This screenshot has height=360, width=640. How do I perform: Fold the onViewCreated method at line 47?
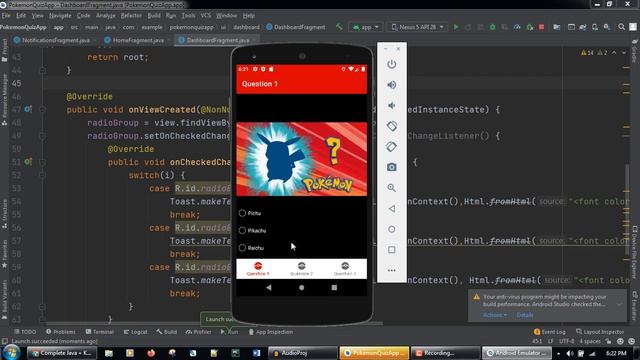[x=42, y=109]
